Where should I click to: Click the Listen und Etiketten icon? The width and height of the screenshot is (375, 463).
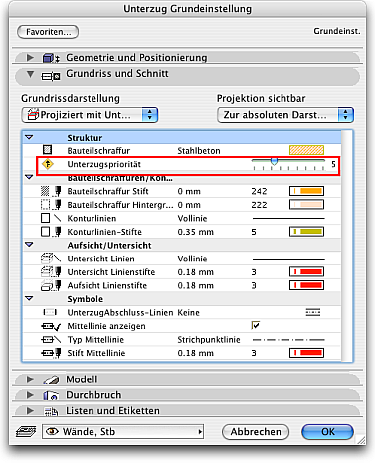51,412
